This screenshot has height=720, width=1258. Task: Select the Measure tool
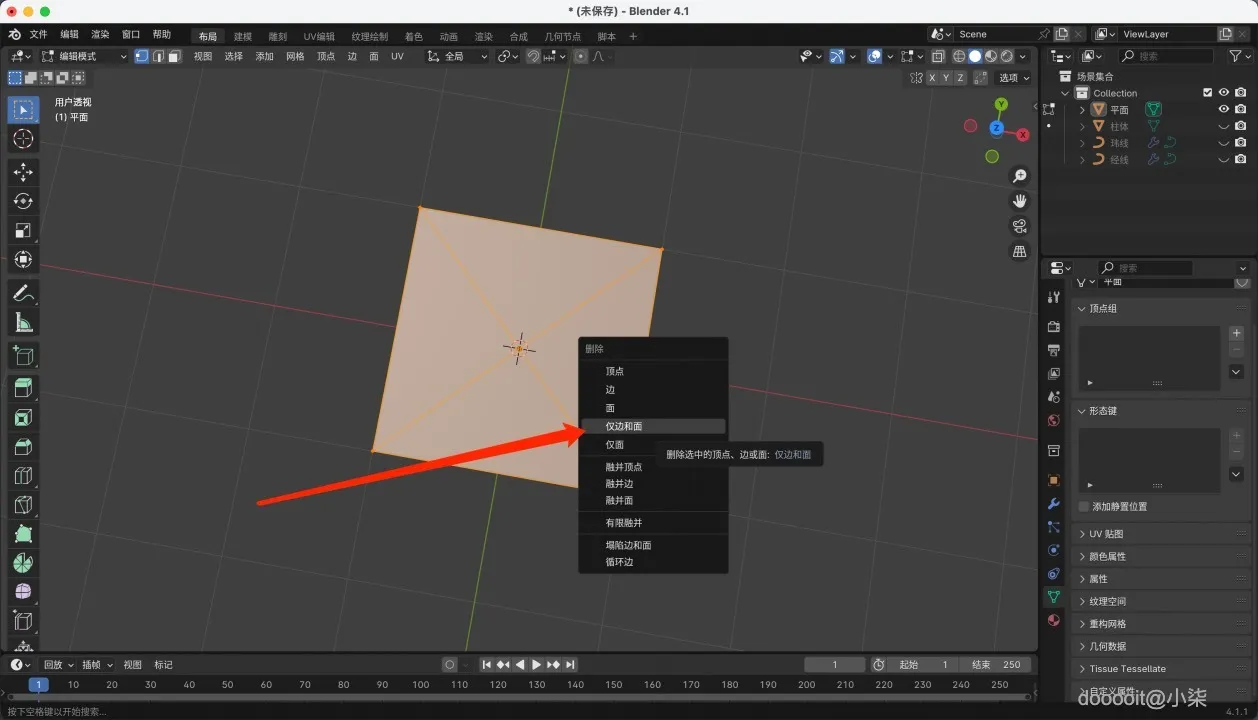(x=23, y=322)
